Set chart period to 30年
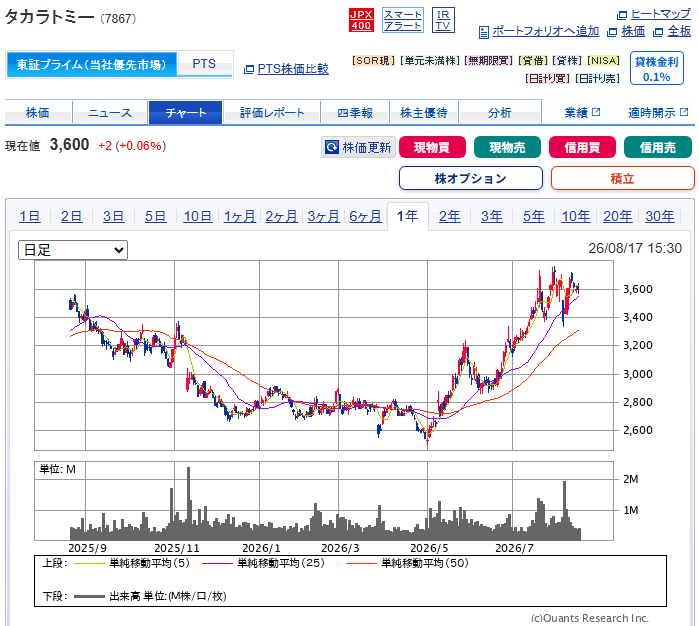 659,216
